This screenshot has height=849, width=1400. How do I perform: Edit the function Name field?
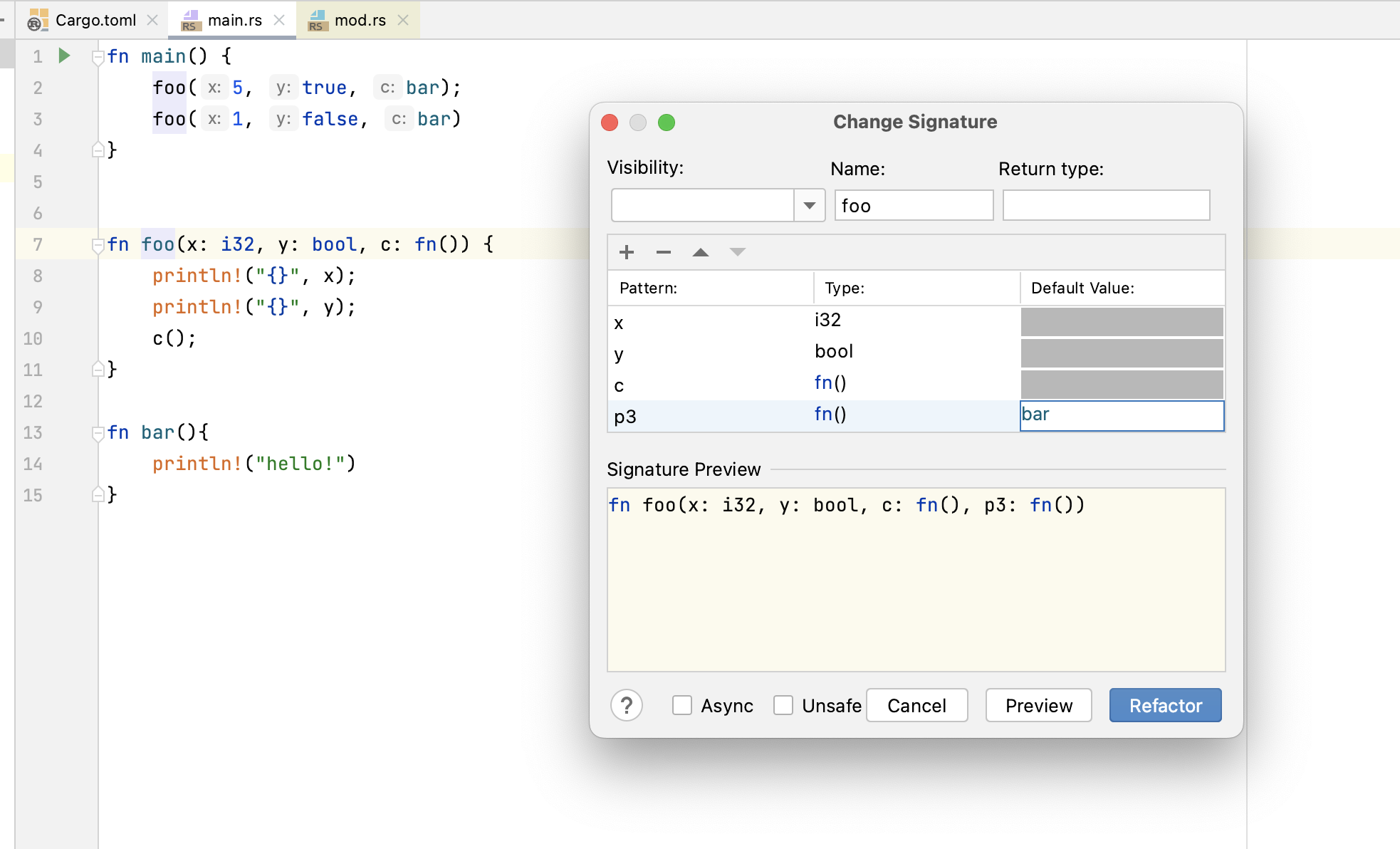click(x=913, y=205)
